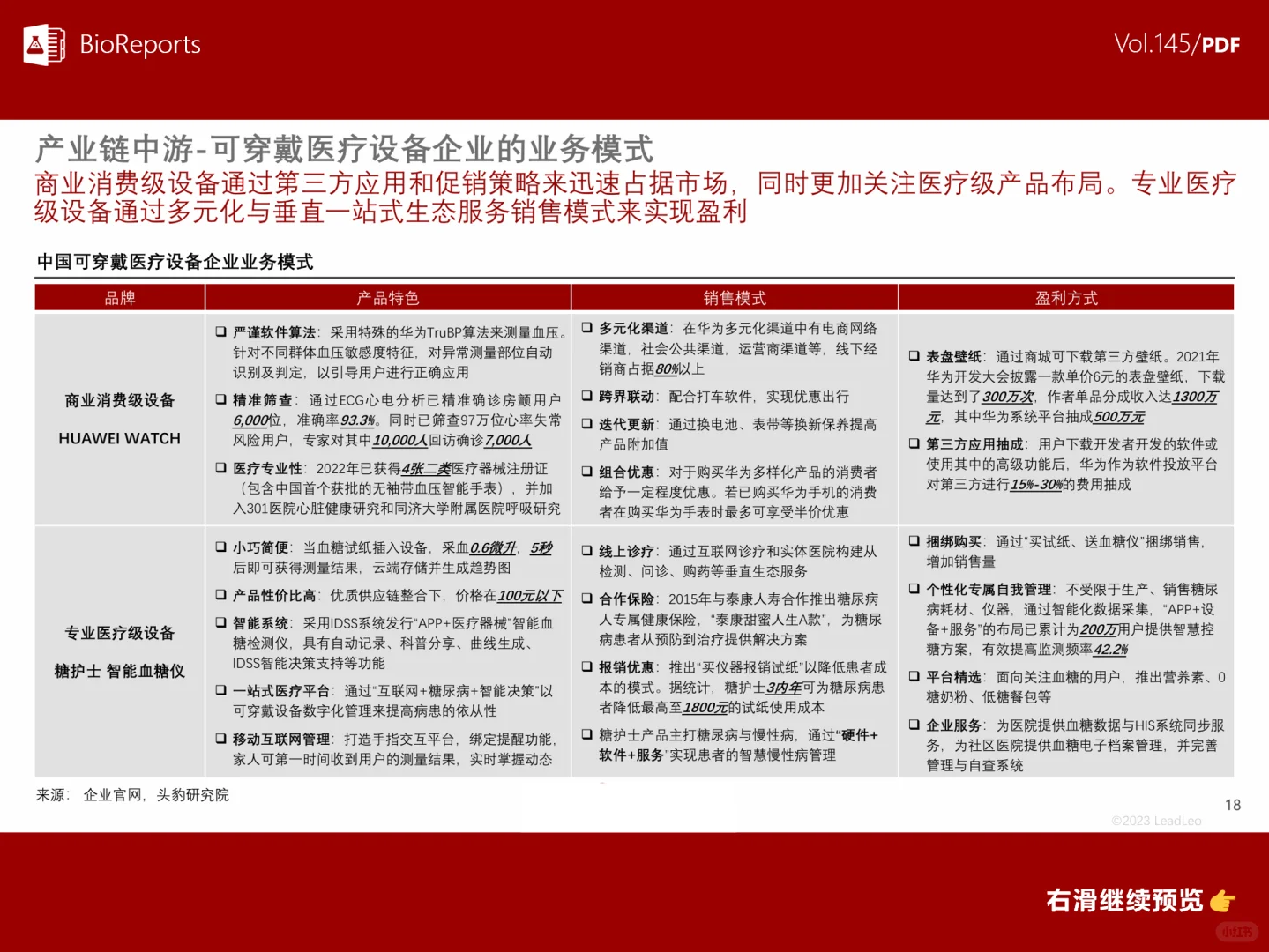Click the 糖护士 智能血糖仪 brand cell
The height and width of the screenshot is (952, 1269).
[119, 671]
